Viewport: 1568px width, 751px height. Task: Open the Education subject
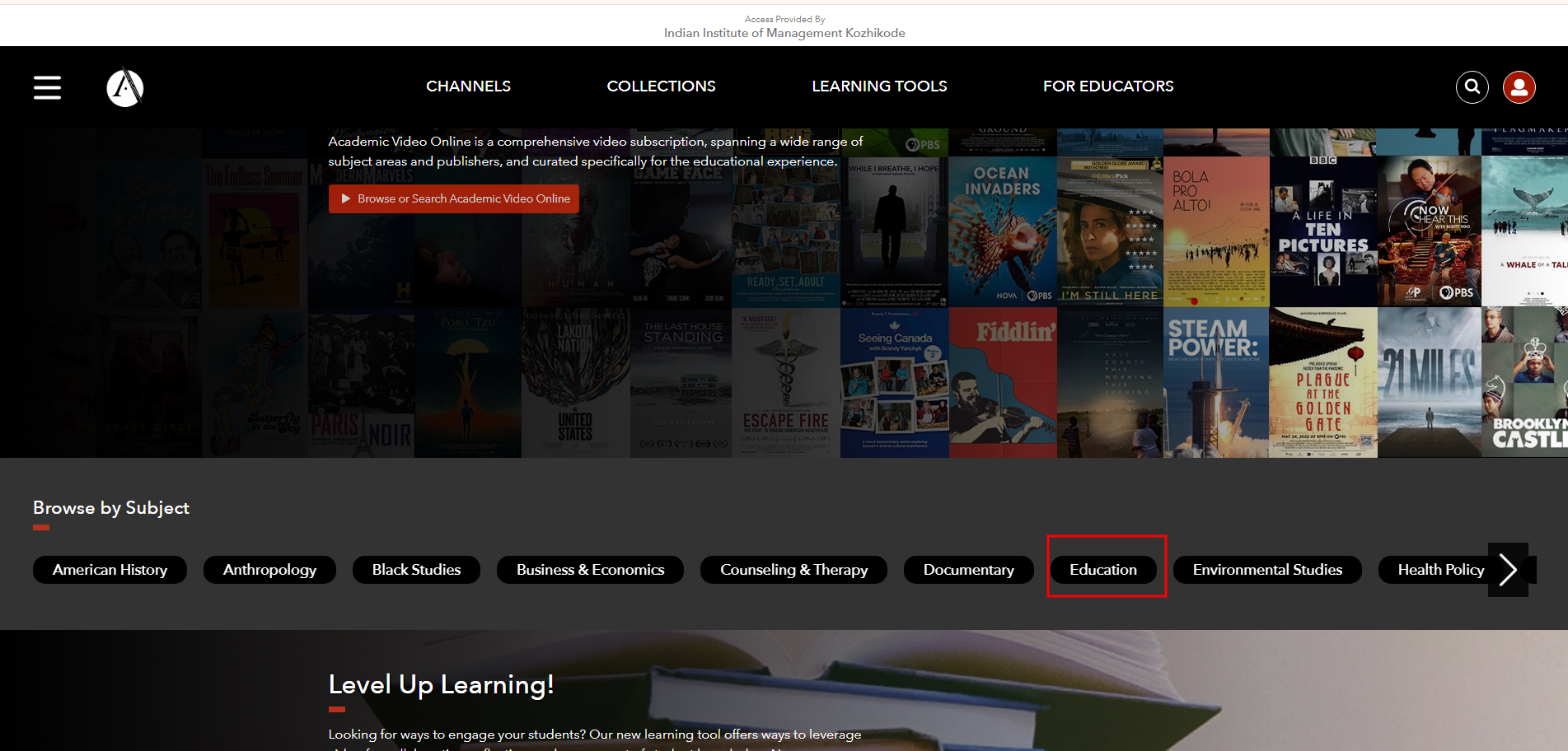tap(1102, 570)
